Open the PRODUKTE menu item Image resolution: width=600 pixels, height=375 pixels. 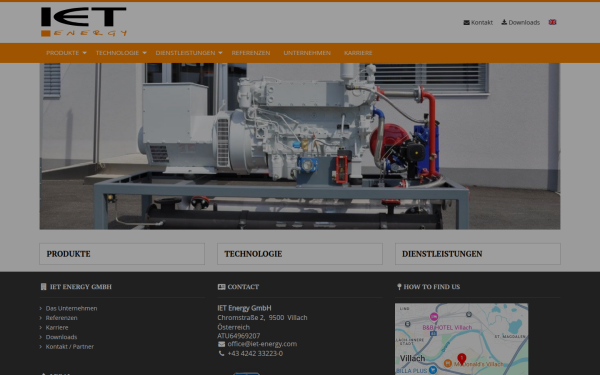62,53
